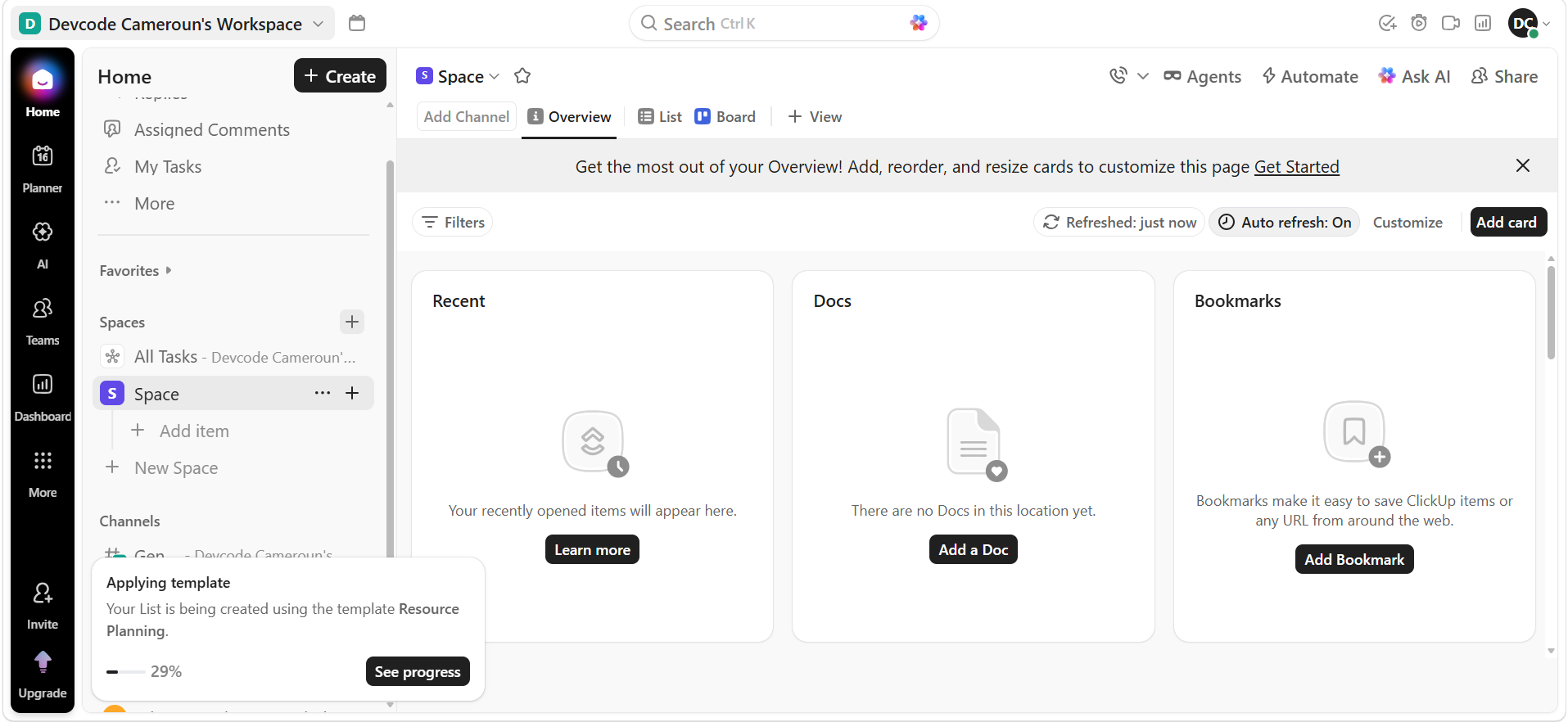Click Learn more in Recent card
Image resolution: width=1568 pixels, height=722 pixels.
(x=592, y=549)
